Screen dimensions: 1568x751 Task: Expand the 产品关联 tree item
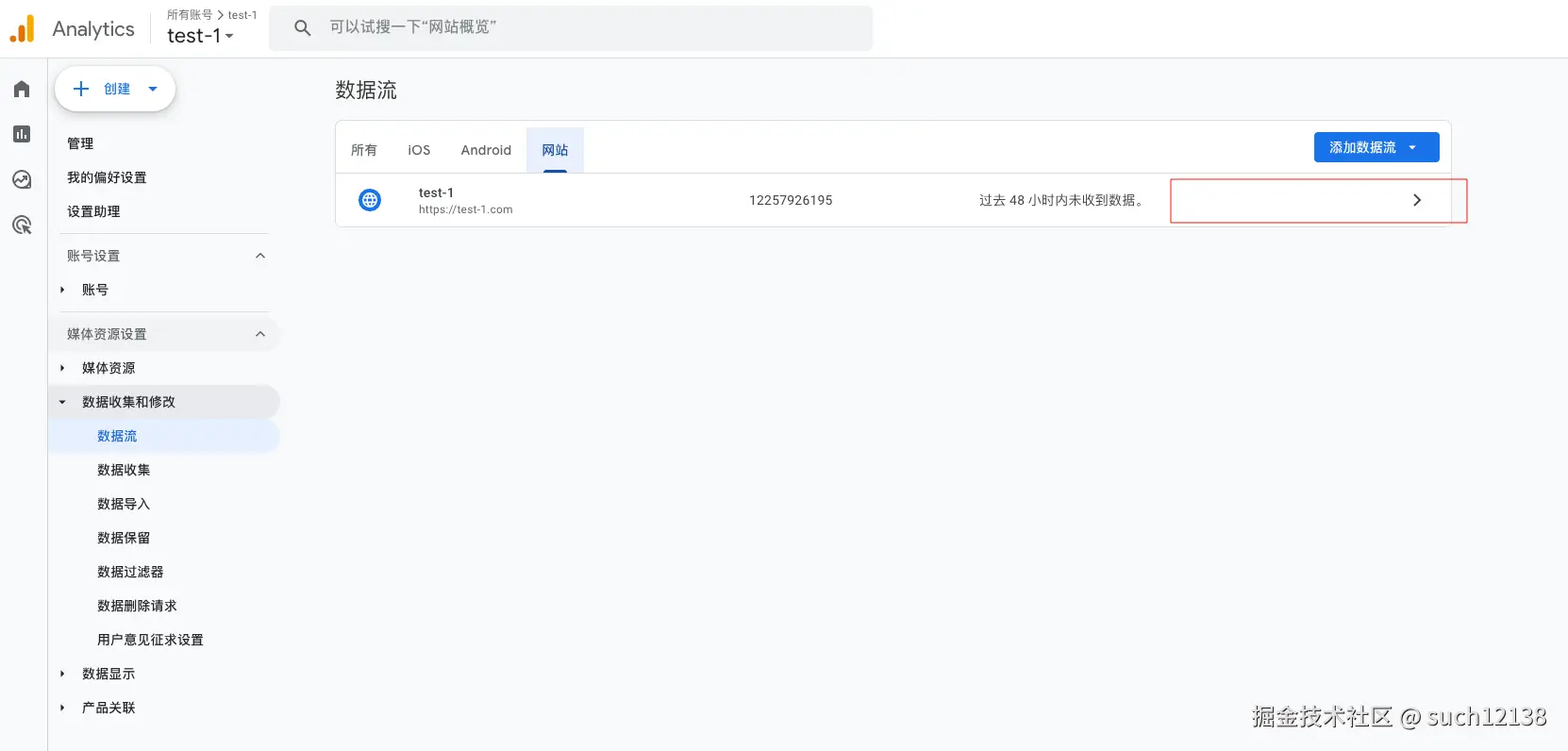[62, 708]
